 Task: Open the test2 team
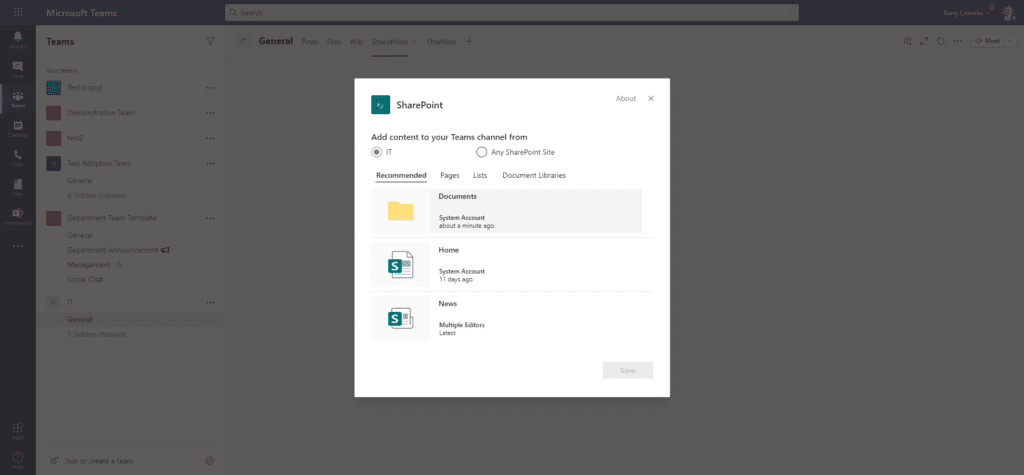75,139
